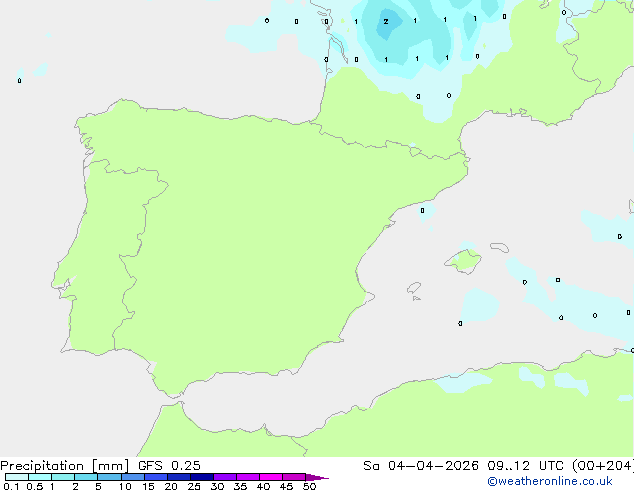Click the 45–50 mm legend swatch
This screenshot has width=634, height=490.
pyautogui.click(x=294, y=477)
